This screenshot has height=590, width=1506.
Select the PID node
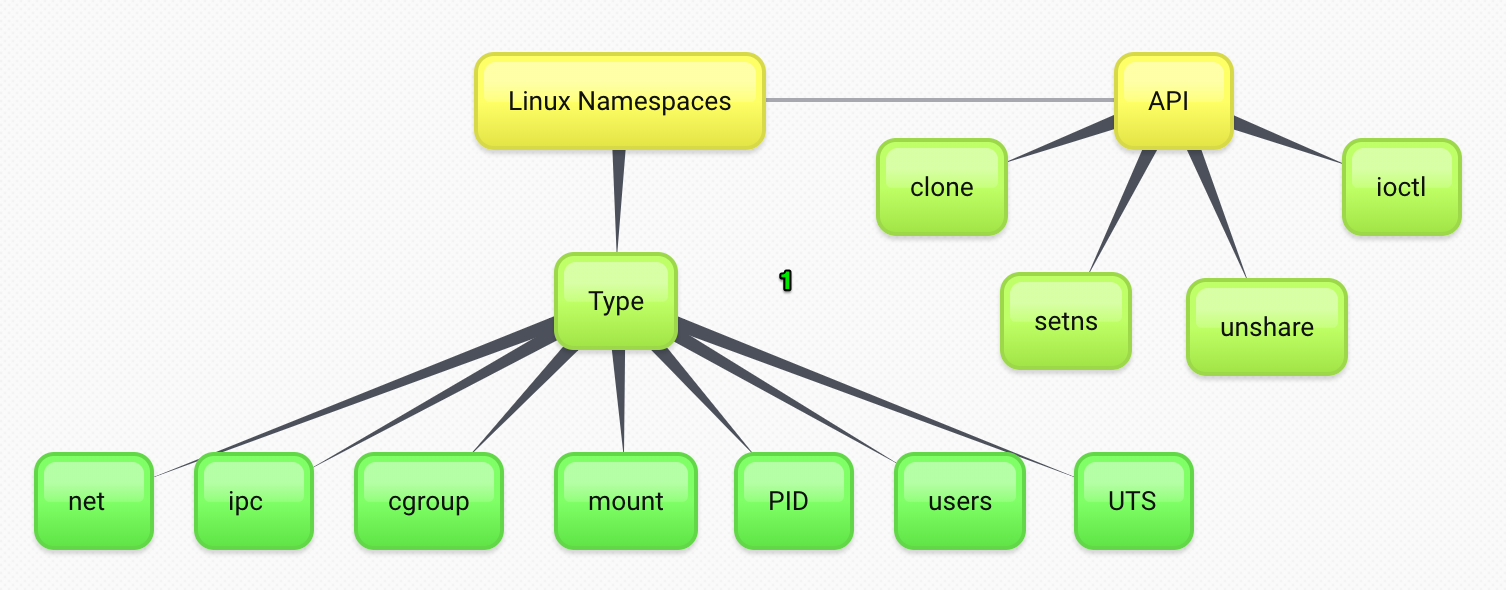[793, 501]
